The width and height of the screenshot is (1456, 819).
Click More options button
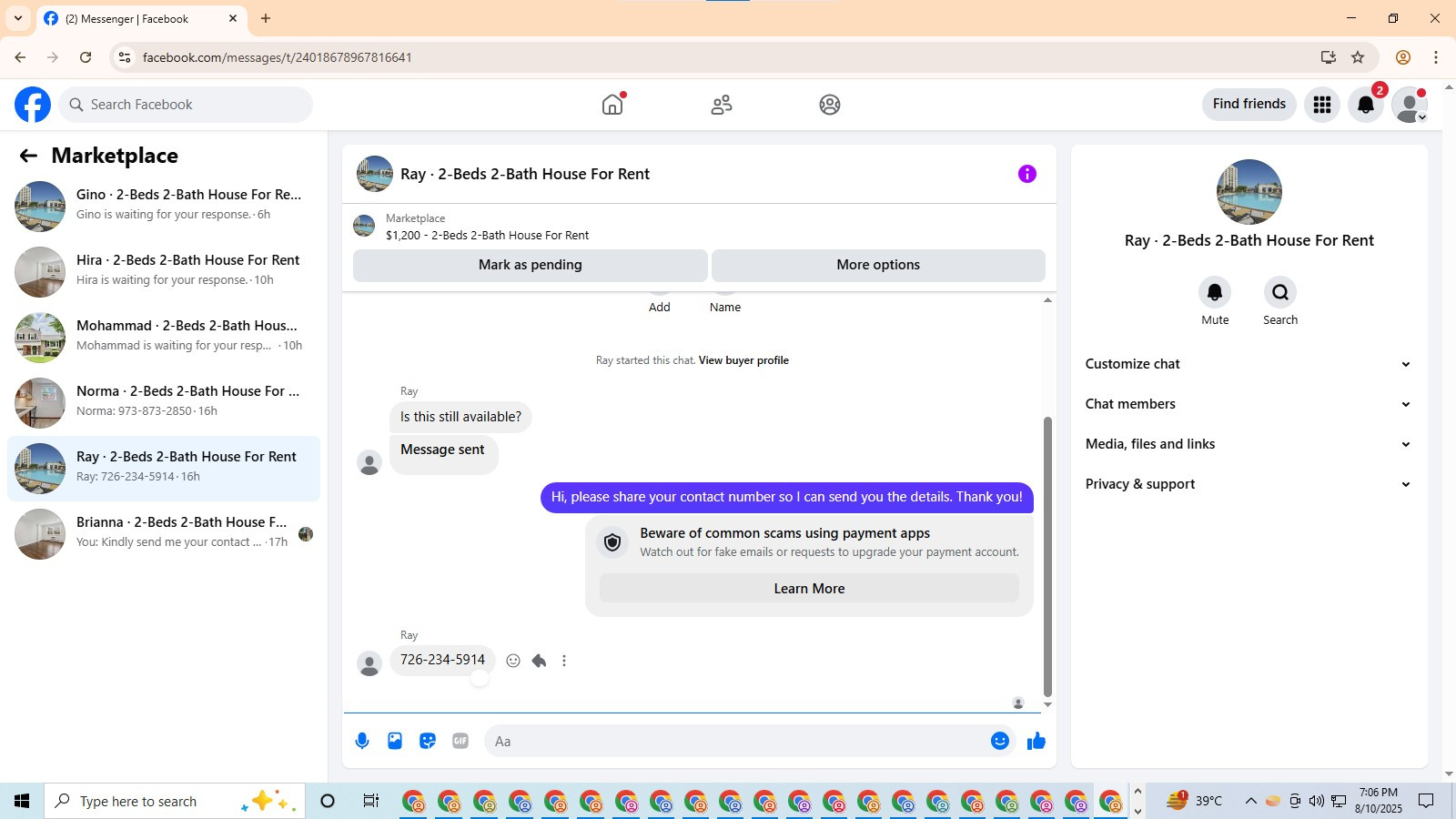point(878,265)
